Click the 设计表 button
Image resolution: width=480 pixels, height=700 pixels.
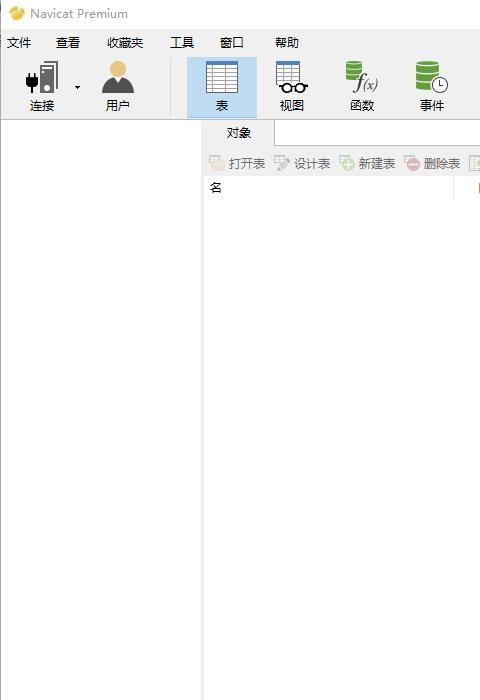[302, 163]
